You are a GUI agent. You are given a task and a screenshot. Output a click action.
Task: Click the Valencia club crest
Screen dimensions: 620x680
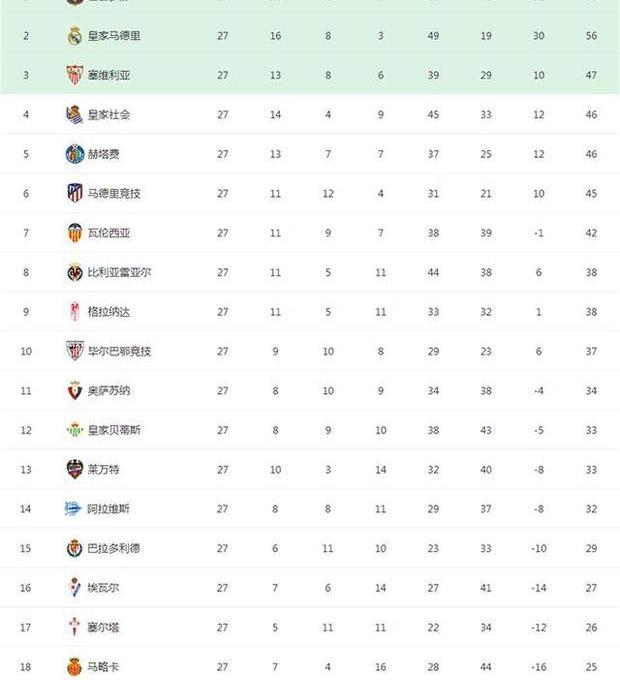(75, 233)
